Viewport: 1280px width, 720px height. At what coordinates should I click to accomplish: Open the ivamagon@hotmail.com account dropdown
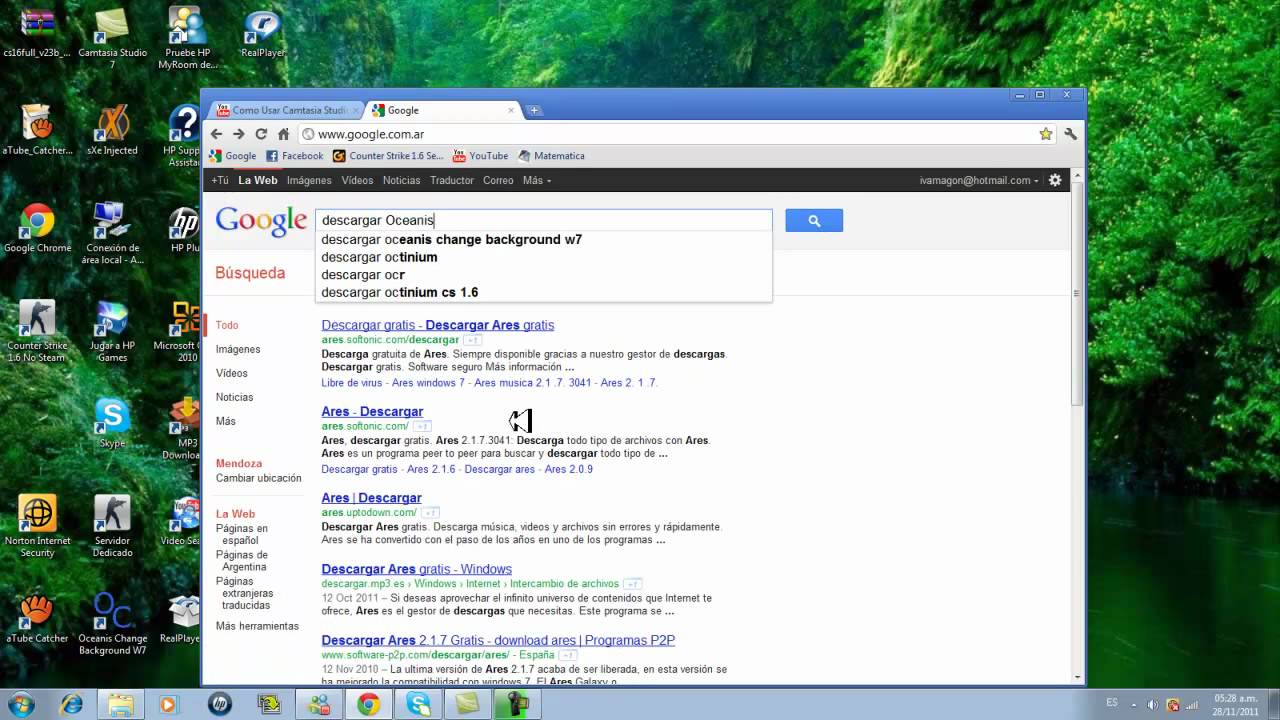coord(979,180)
